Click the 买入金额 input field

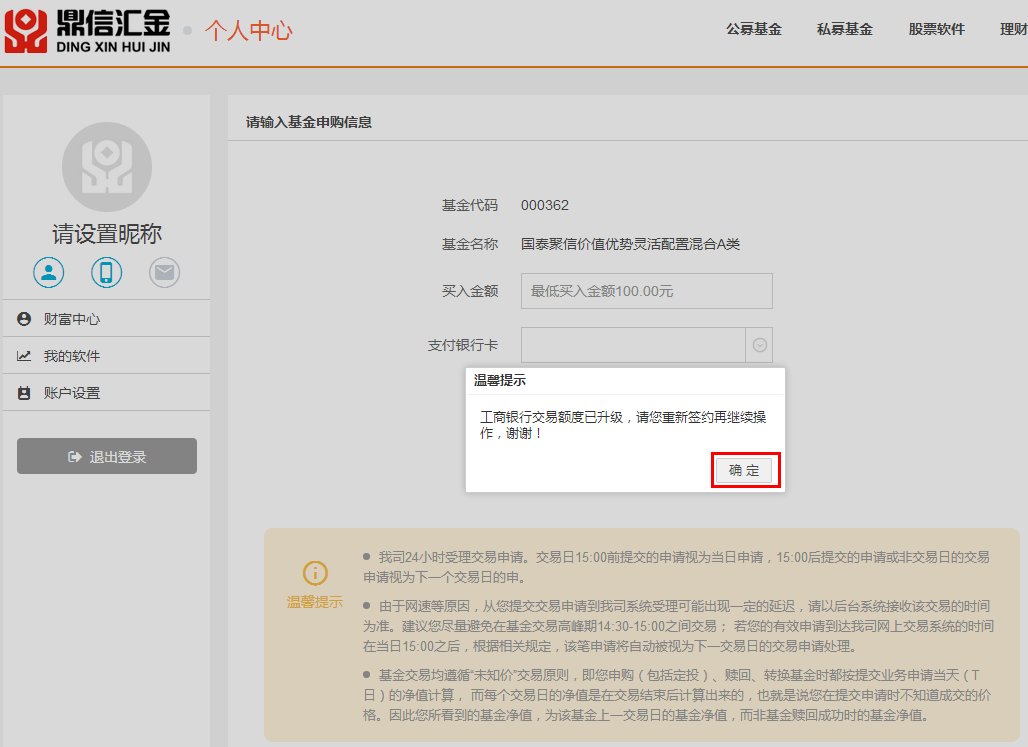pos(646,291)
